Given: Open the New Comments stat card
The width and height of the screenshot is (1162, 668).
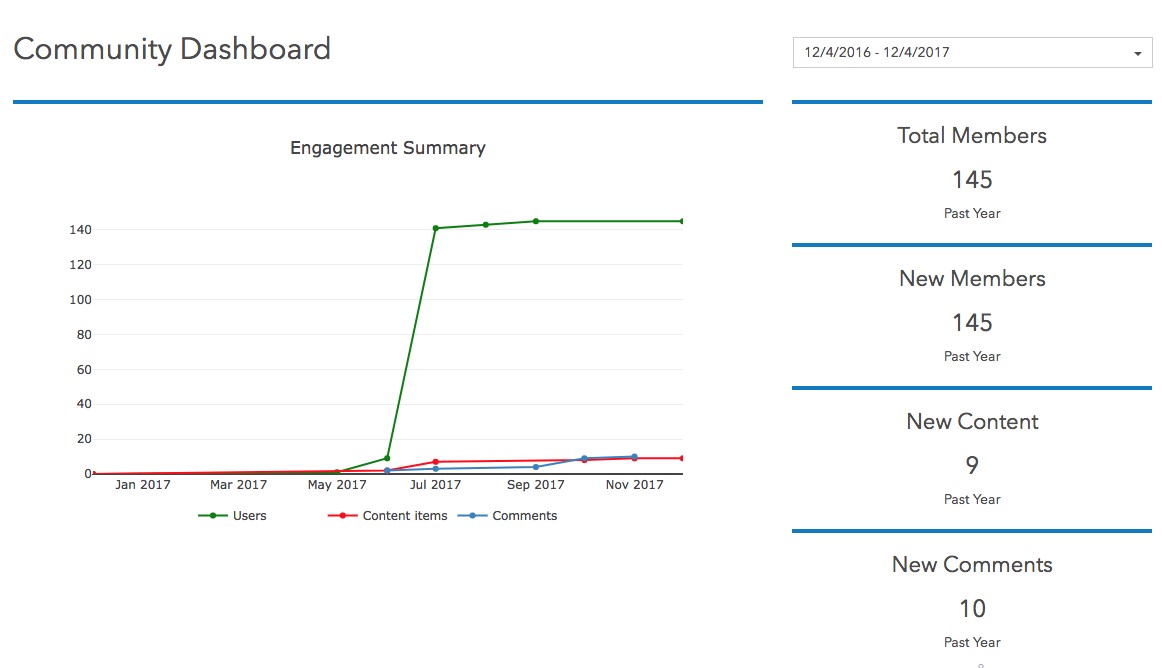Looking at the screenshot, I should pyautogui.click(x=972, y=602).
